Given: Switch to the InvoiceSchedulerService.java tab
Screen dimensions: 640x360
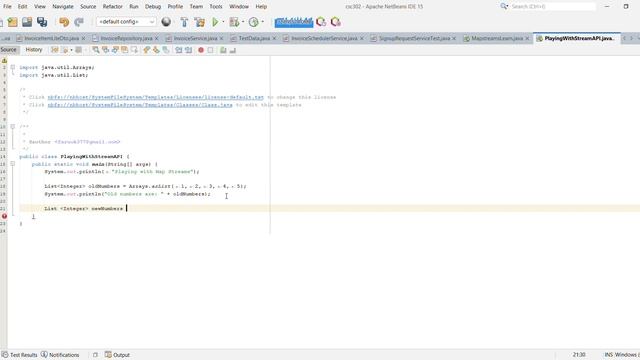Looking at the screenshot, I should pos(324,38).
